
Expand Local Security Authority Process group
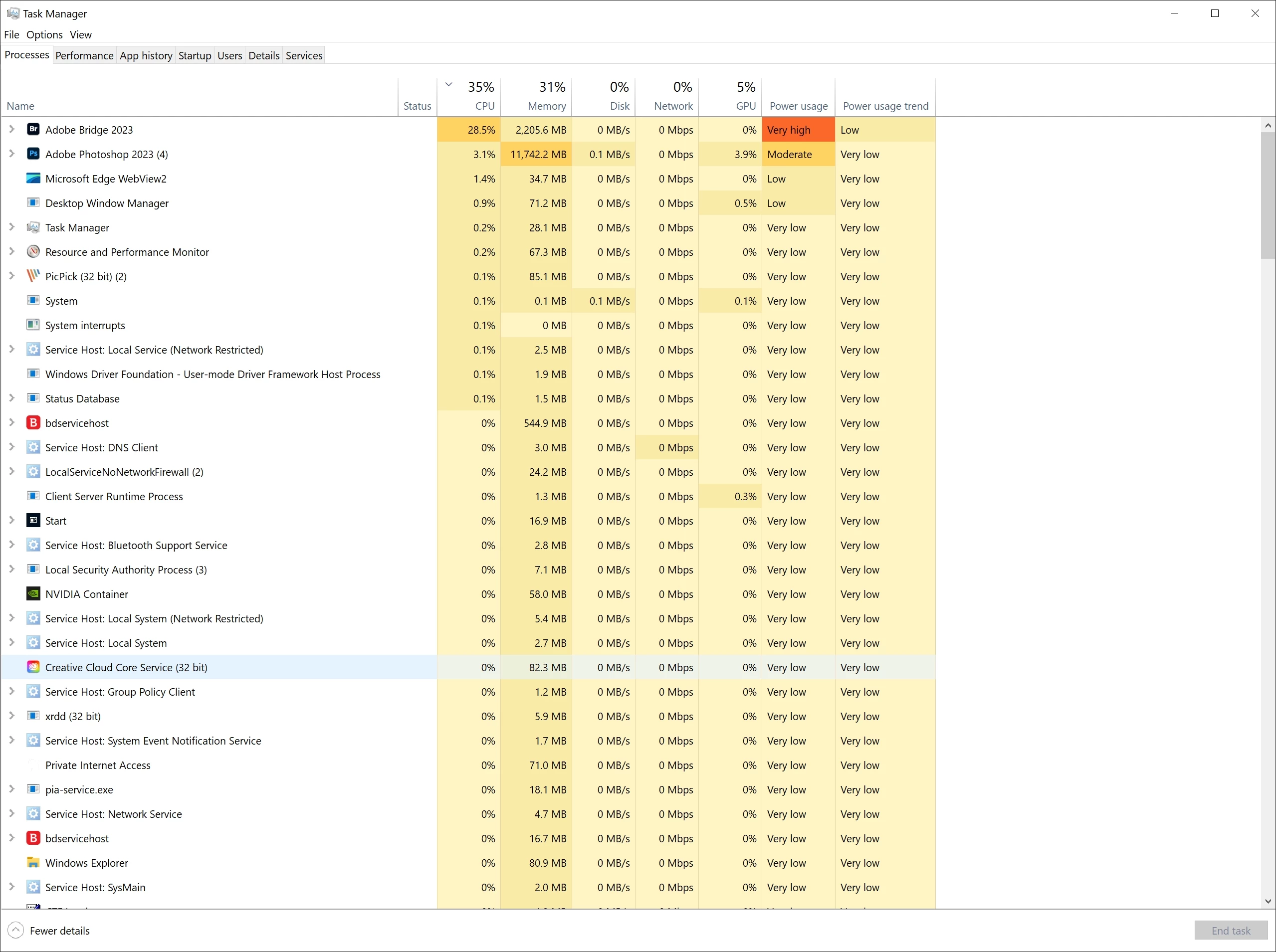11,569
